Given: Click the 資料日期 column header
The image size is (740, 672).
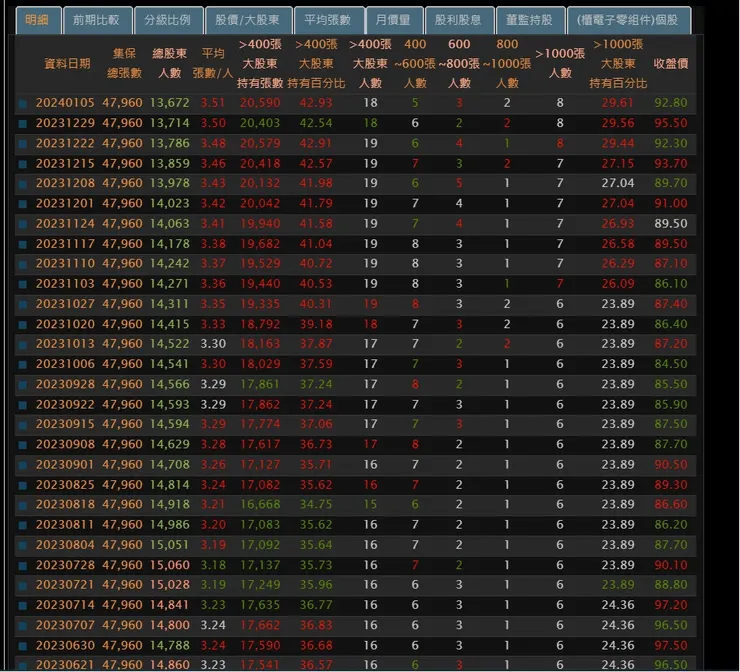Looking at the screenshot, I should (x=67, y=63).
